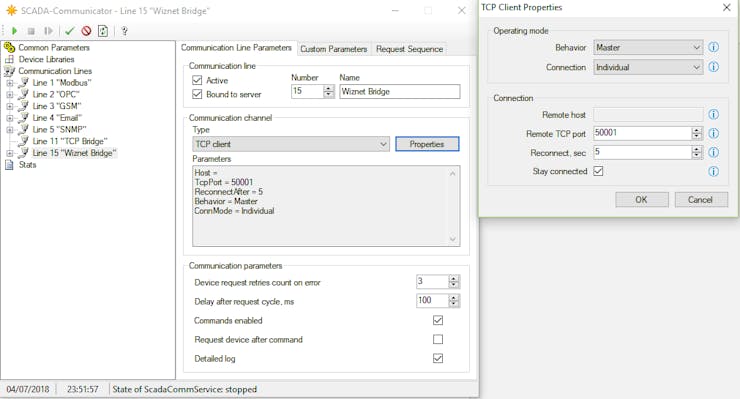Expand the Line 1 "Modbus" node
The width and height of the screenshot is (740, 399).
tap(9, 83)
